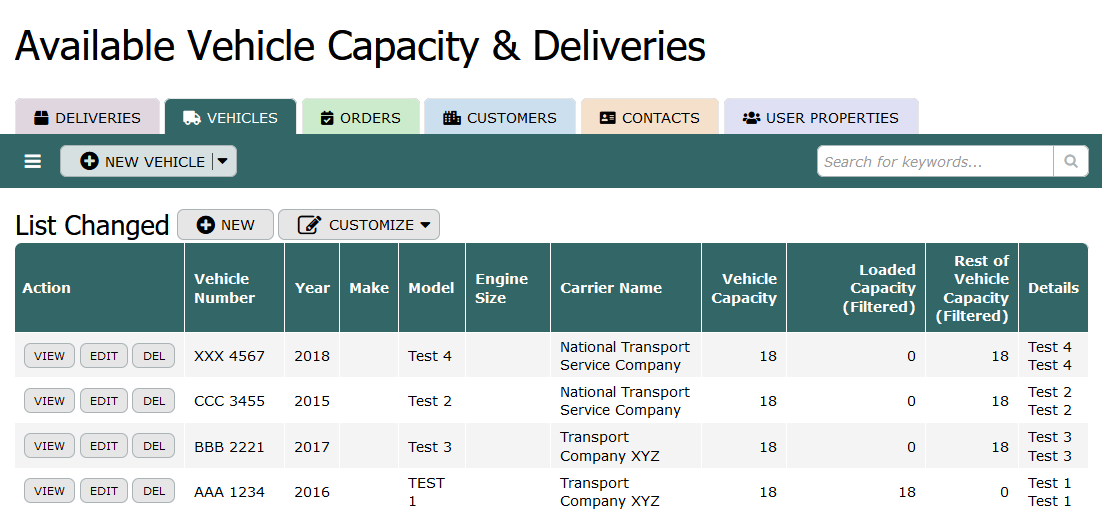The image size is (1102, 518).
Task: Open the hamburger menu icon
Action: point(33,161)
